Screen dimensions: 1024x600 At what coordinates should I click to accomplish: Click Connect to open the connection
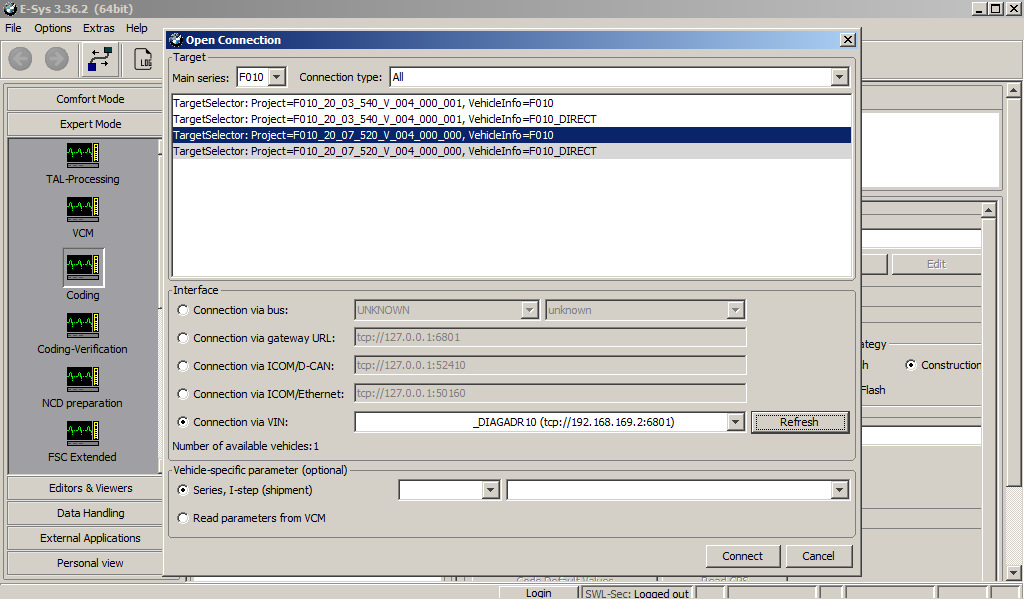[x=743, y=556]
